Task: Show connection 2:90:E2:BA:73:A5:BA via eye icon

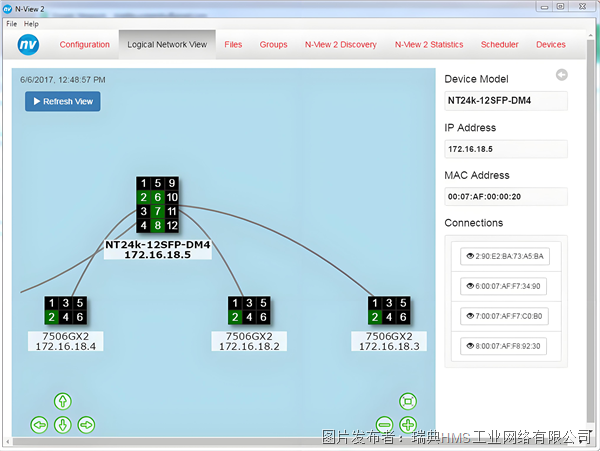Action: (470, 256)
